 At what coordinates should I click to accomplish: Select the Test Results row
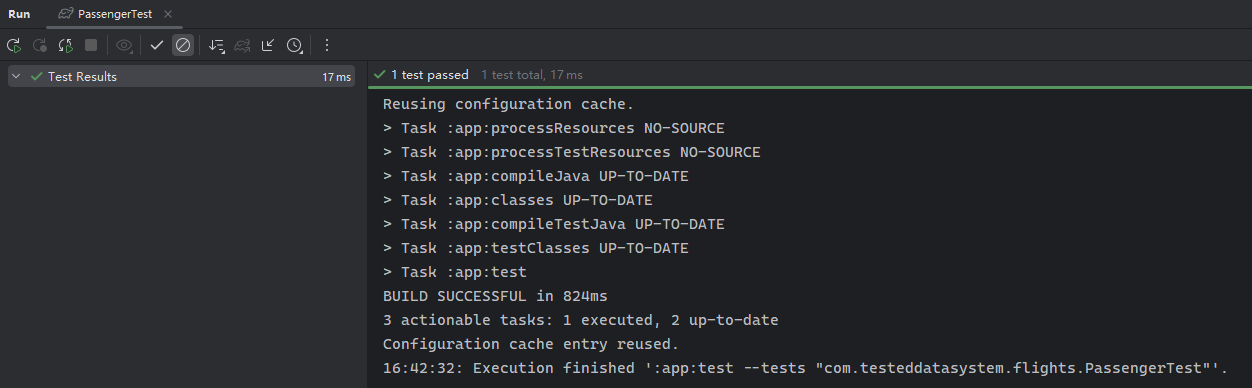[181, 77]
